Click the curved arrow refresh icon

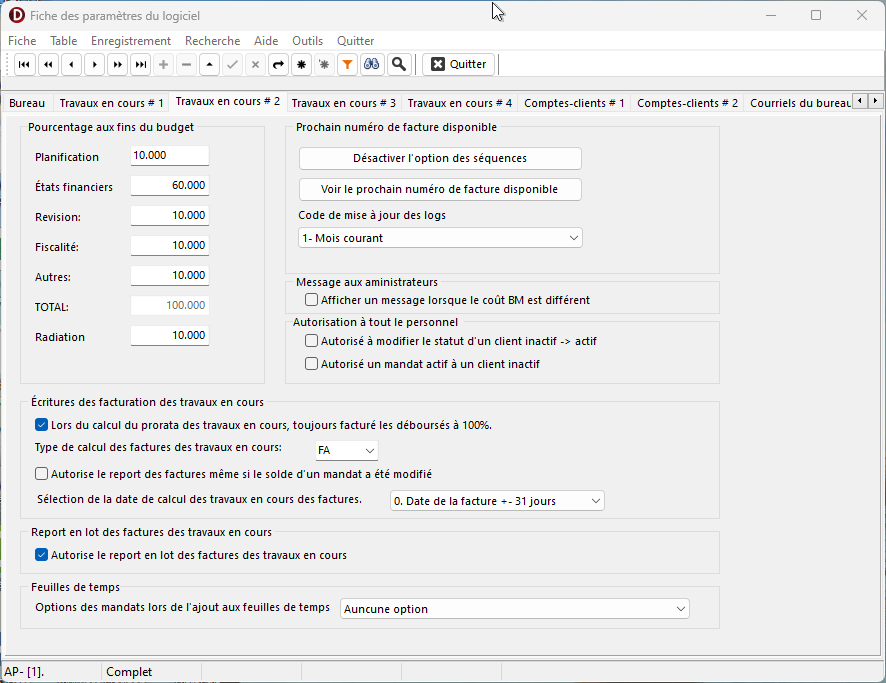click(279, 64)
